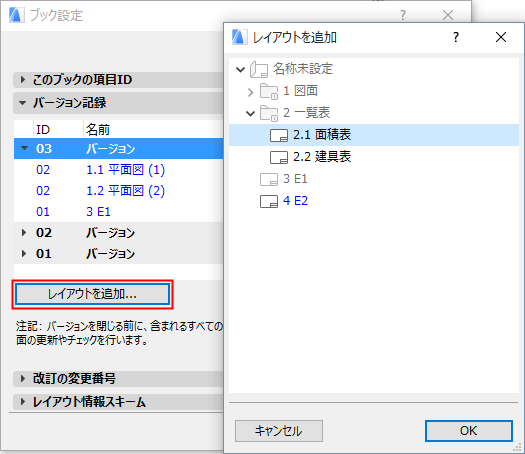Confirm with the OK button
525x454 pixels.
(468, 431)
